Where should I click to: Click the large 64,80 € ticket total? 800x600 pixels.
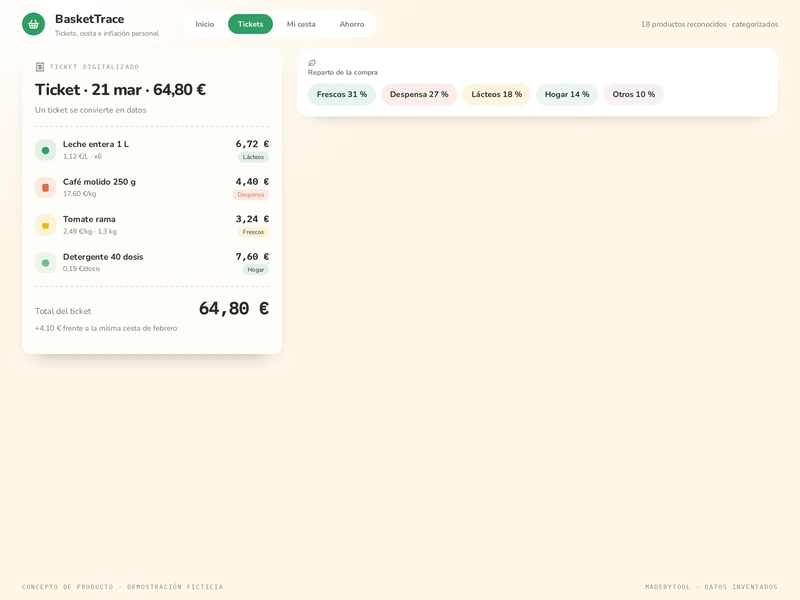[x=234, y=308]
